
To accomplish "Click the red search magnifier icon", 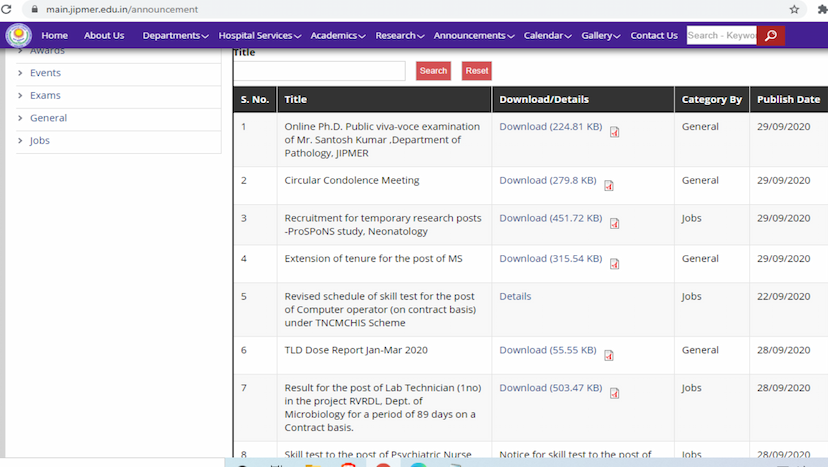I will tap(770, 36).
